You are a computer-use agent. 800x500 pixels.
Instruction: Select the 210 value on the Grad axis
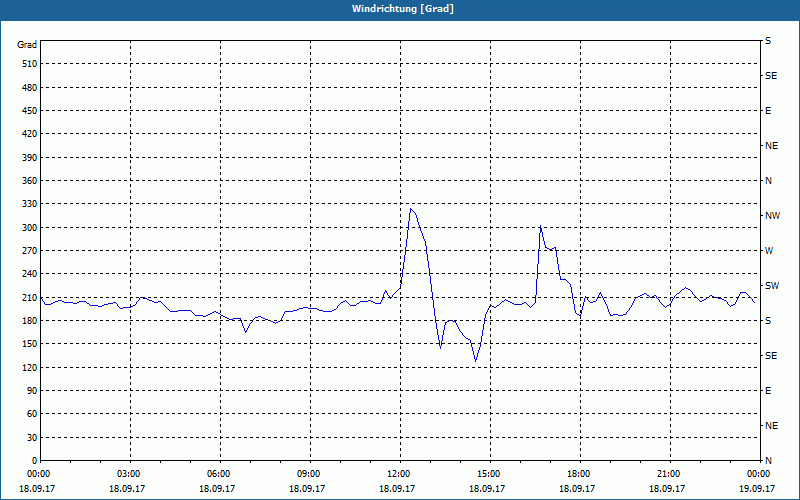point(30,297)
